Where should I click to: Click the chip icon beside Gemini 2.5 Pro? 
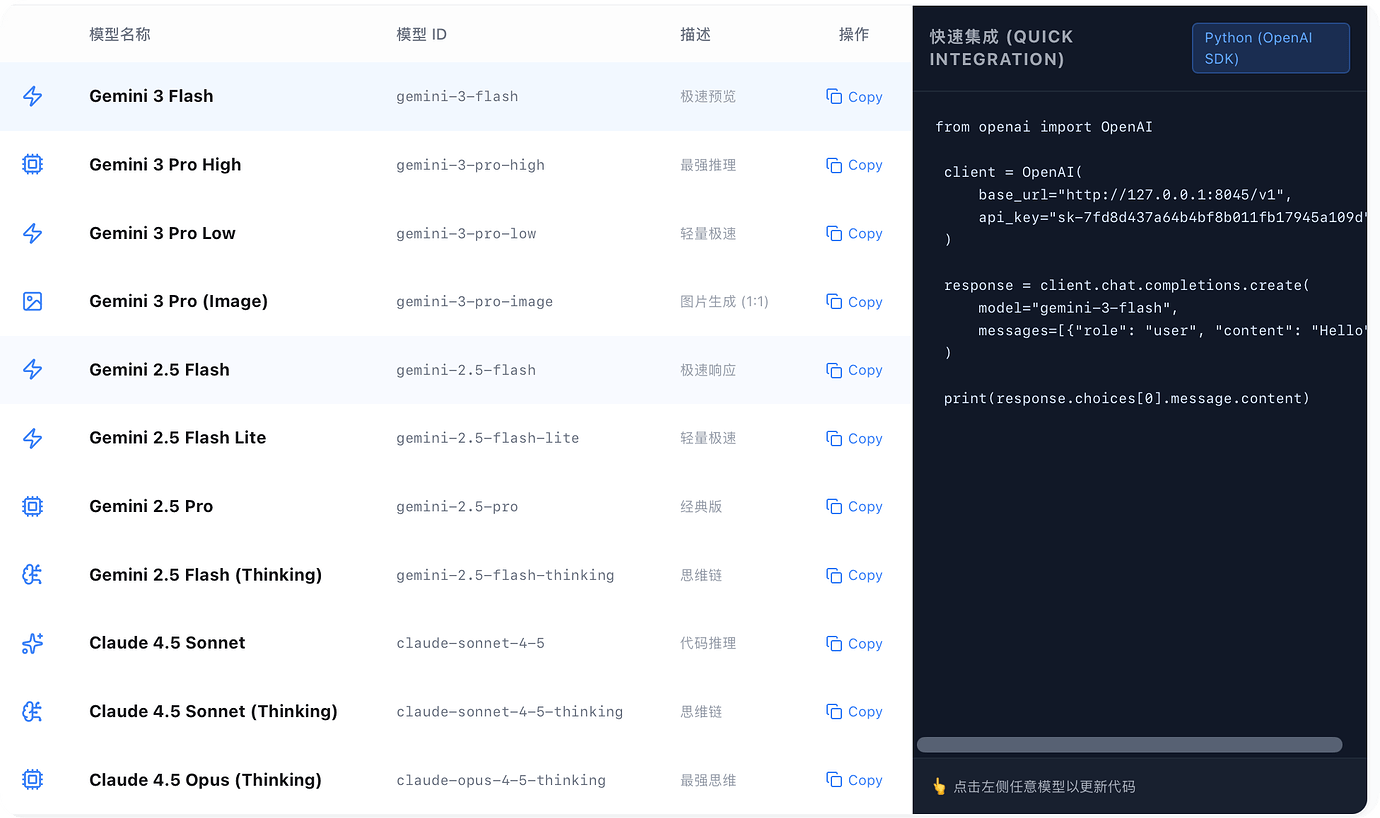33,506
